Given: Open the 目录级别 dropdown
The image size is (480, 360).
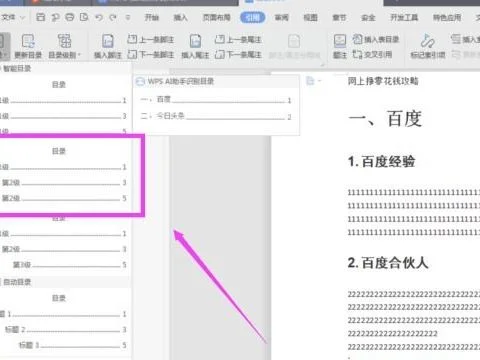Looking at the screenshot, I should (x=65, y=46).
